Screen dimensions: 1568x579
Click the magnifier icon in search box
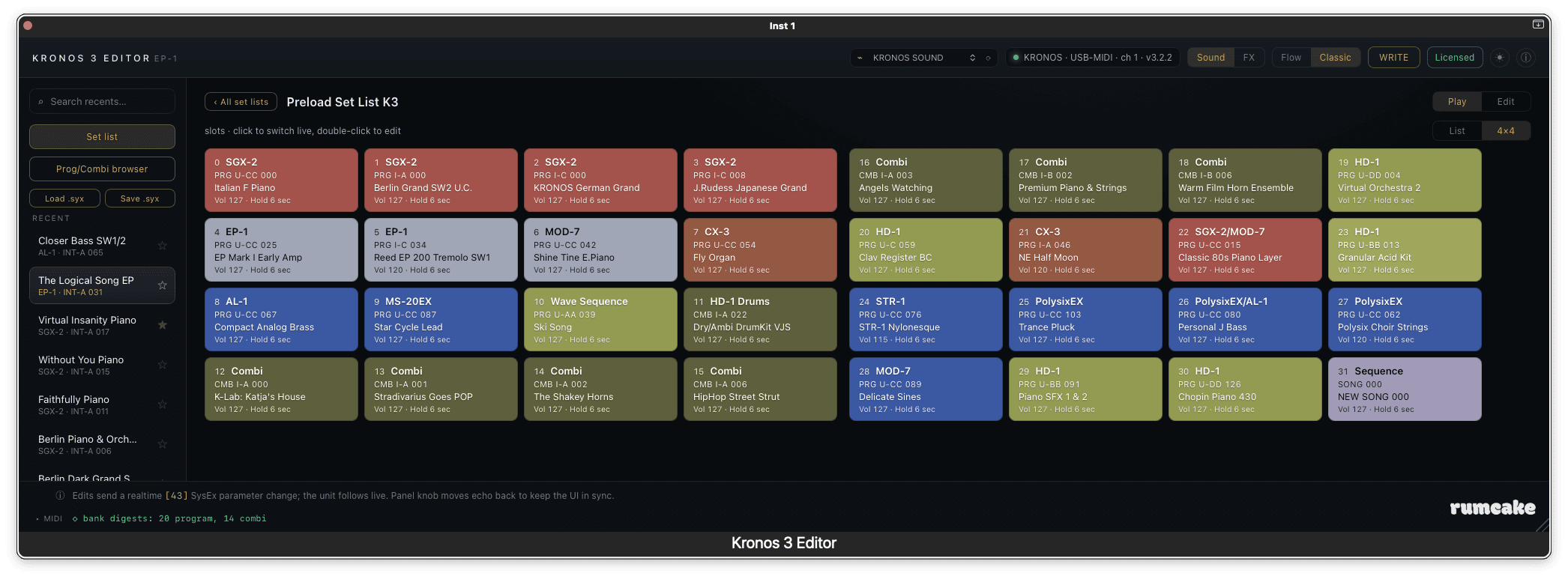tap(41, 102)
